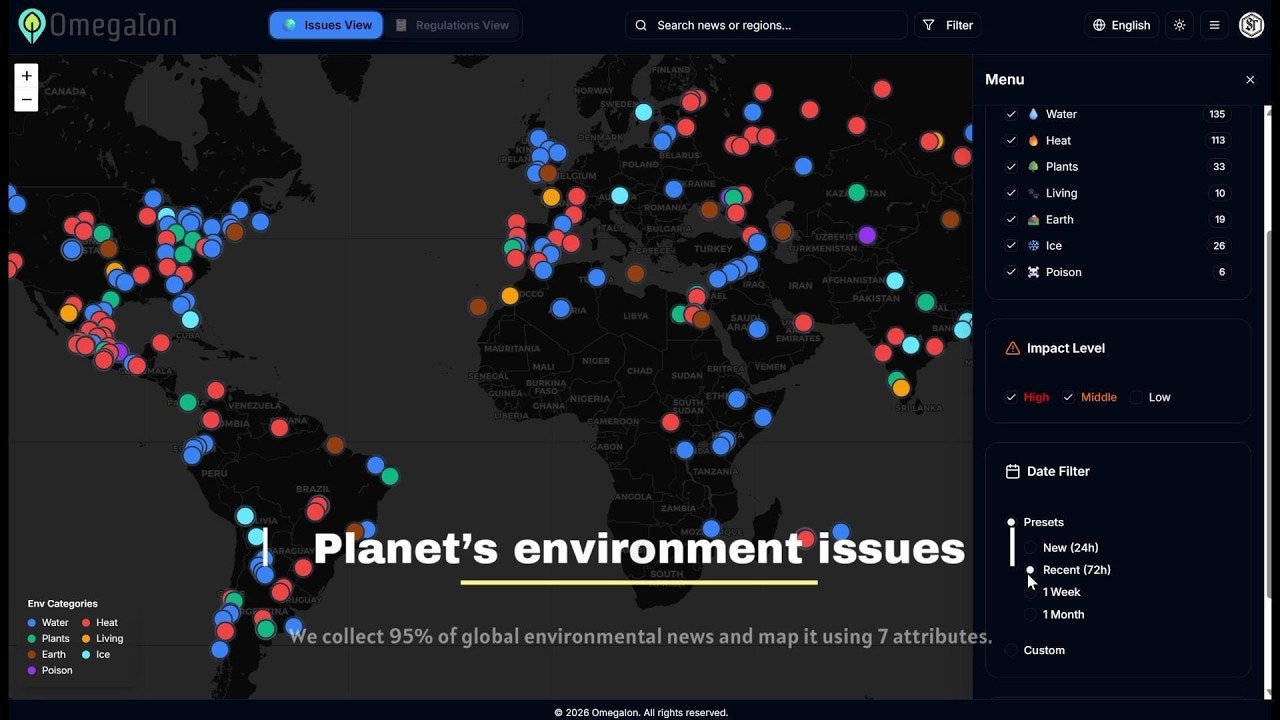Click the Poison purple swatch in legend
Screen dimensions: 1280x720
[x=34, y=670]
